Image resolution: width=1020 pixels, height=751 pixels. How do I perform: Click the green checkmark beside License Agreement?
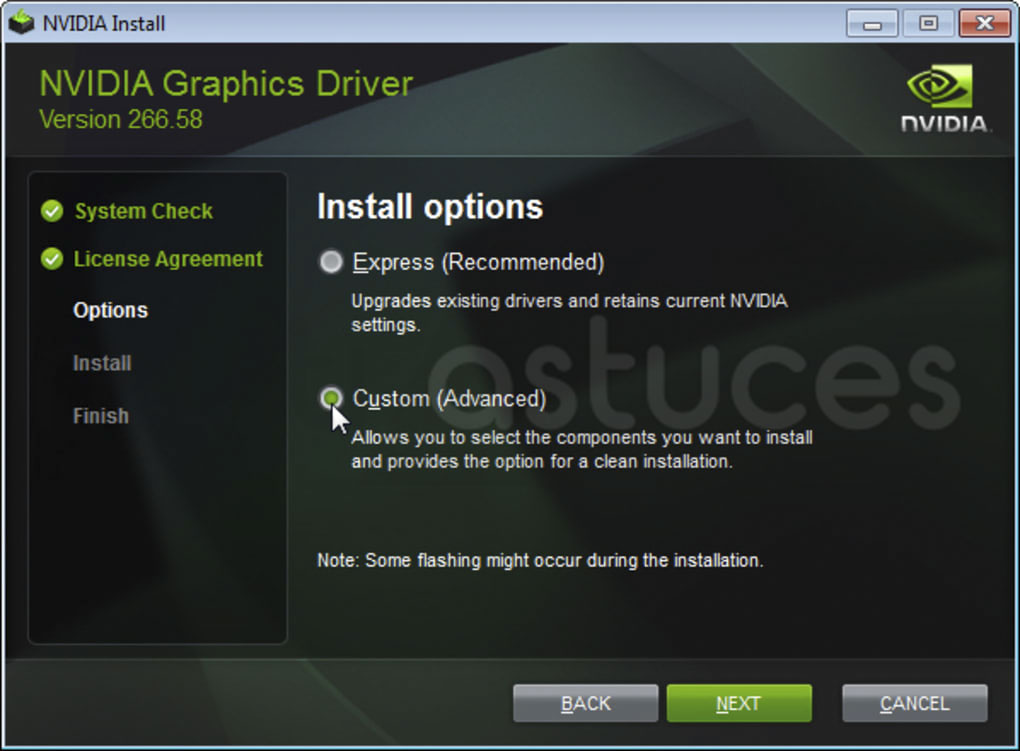[51, 260]
